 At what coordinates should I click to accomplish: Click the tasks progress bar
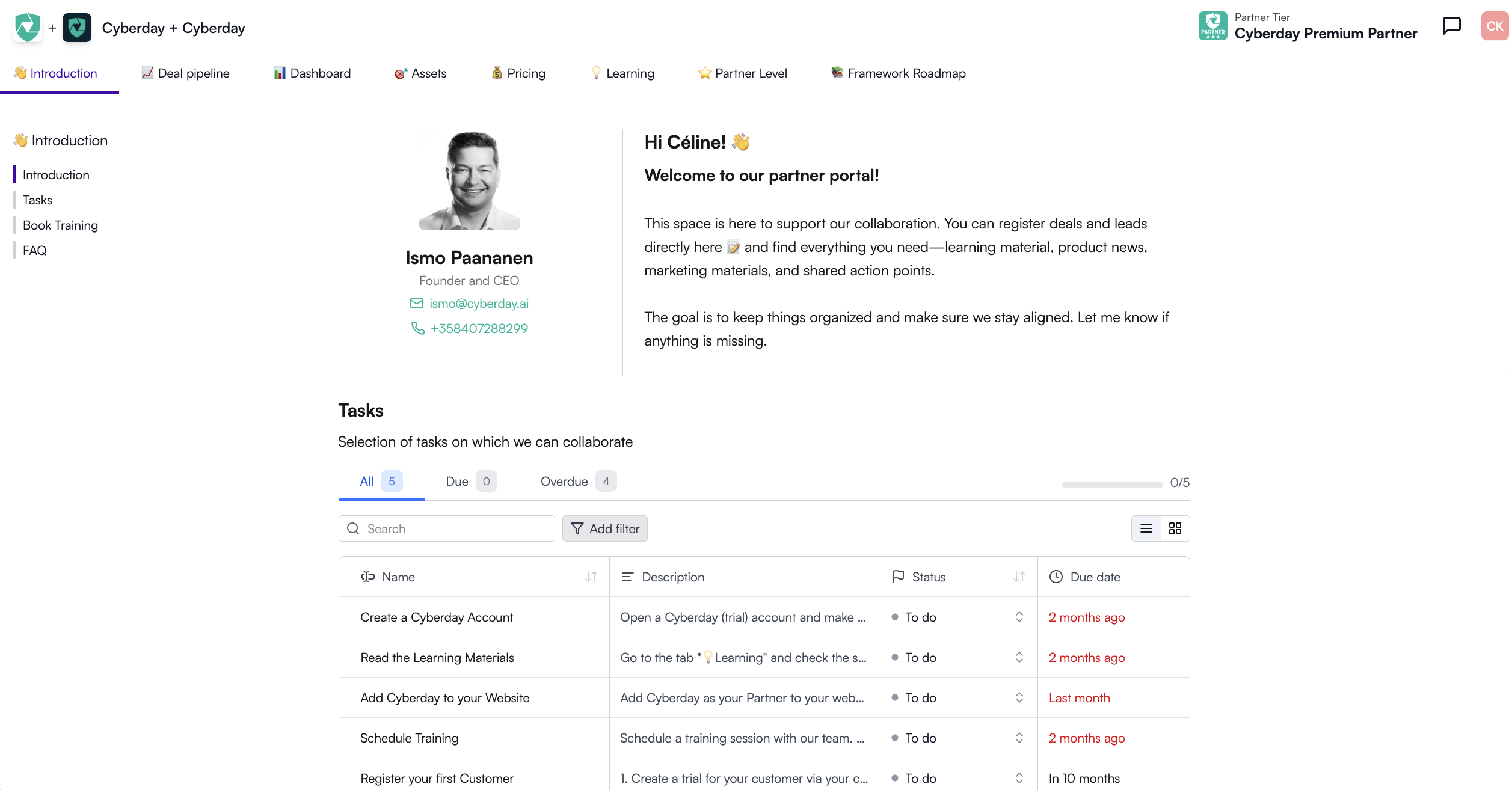coord(1111,484)
